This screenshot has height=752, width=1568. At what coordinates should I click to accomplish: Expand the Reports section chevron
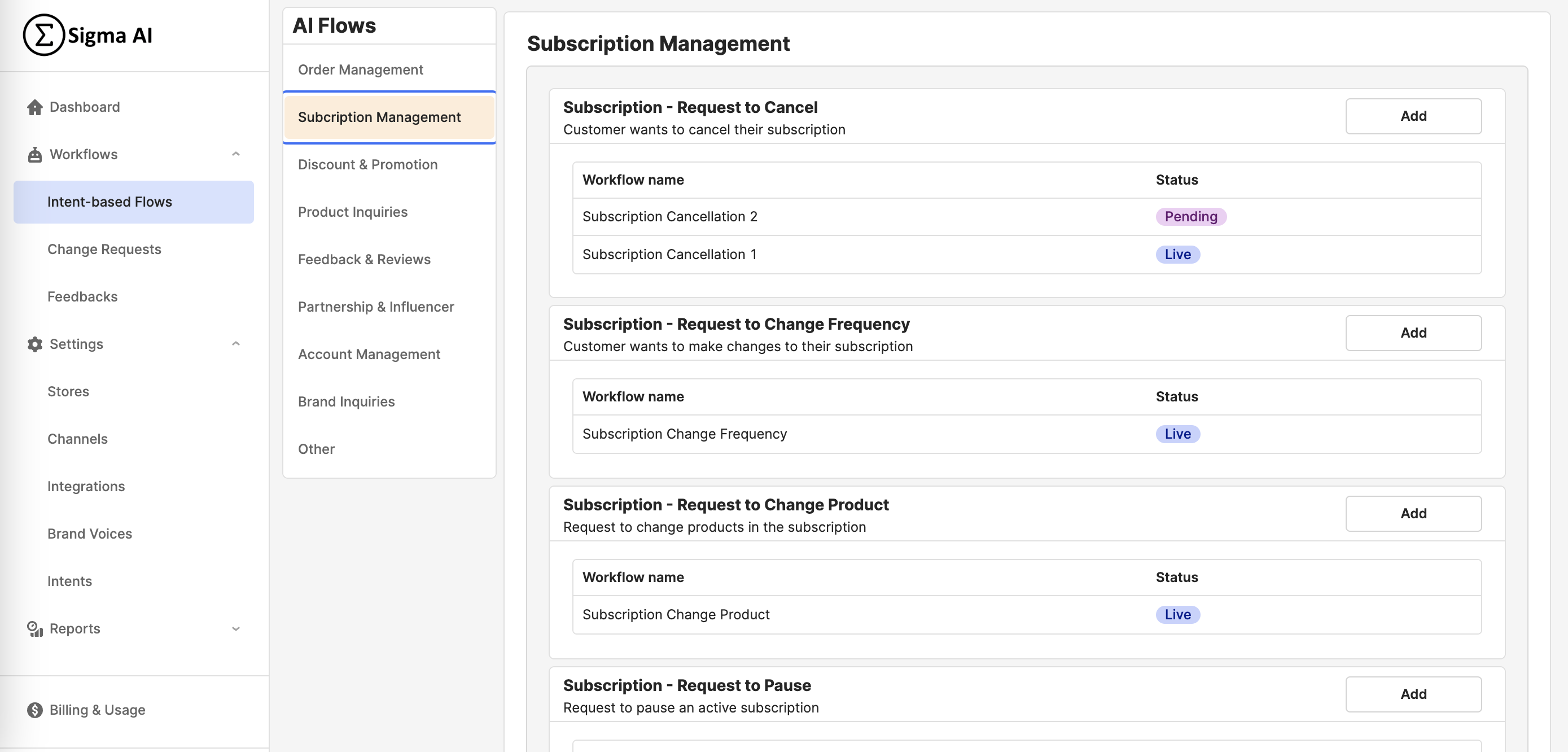pos(235,628)
